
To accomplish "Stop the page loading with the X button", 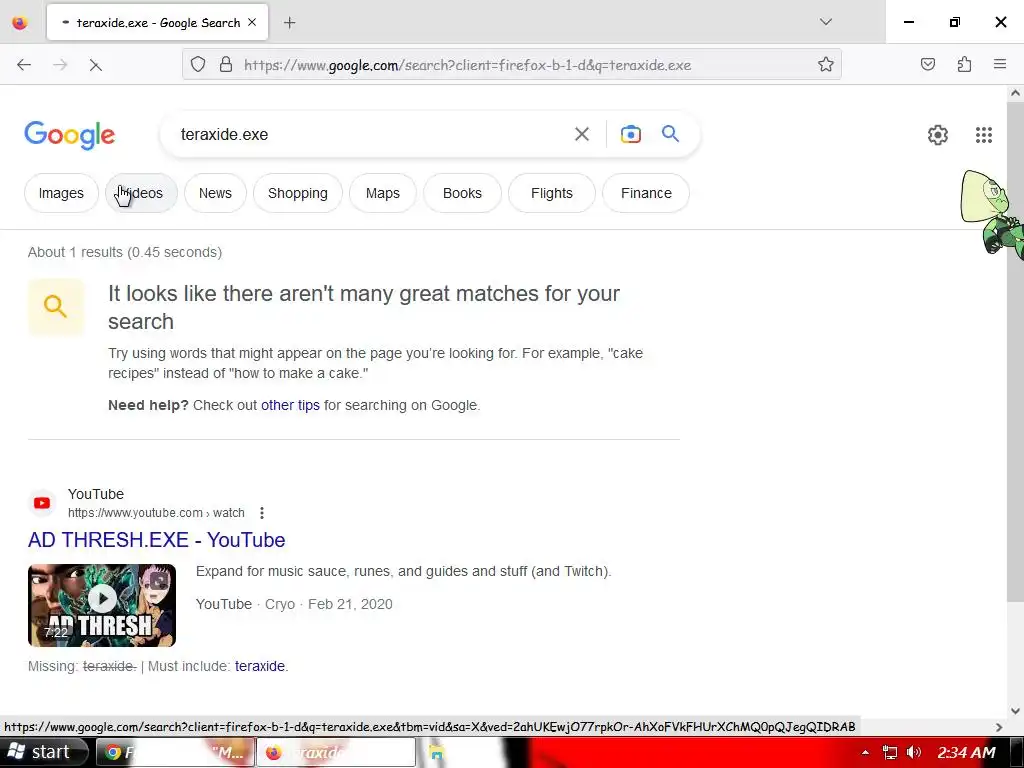I will click(95, 65).
